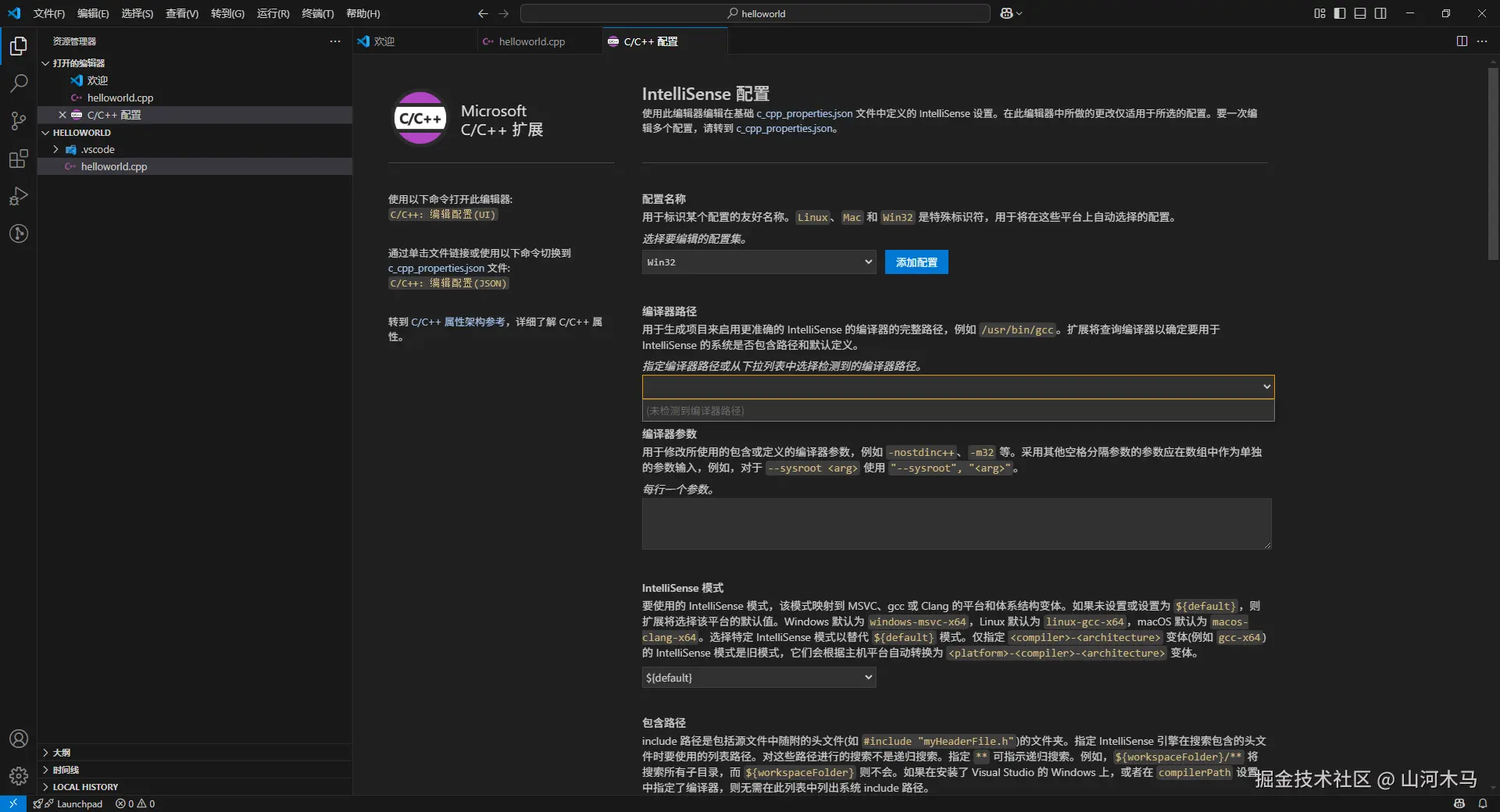The height and width of the screenshot is (812, 1500).
Task: Open the C/C++ 属性架构参考 link
Action: pyautogui.click(x=458, y=322)
